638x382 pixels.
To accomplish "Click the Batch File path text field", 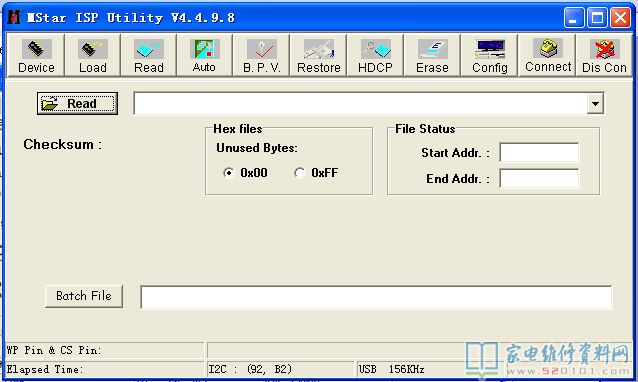I will (x=376, y=297).
